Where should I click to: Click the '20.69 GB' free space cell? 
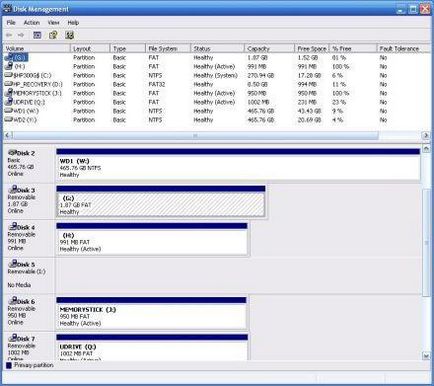click(309, 120)
